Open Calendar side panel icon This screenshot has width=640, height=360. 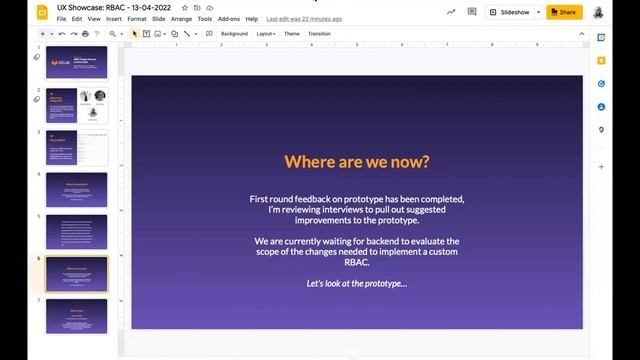click(x=601, y=38)
